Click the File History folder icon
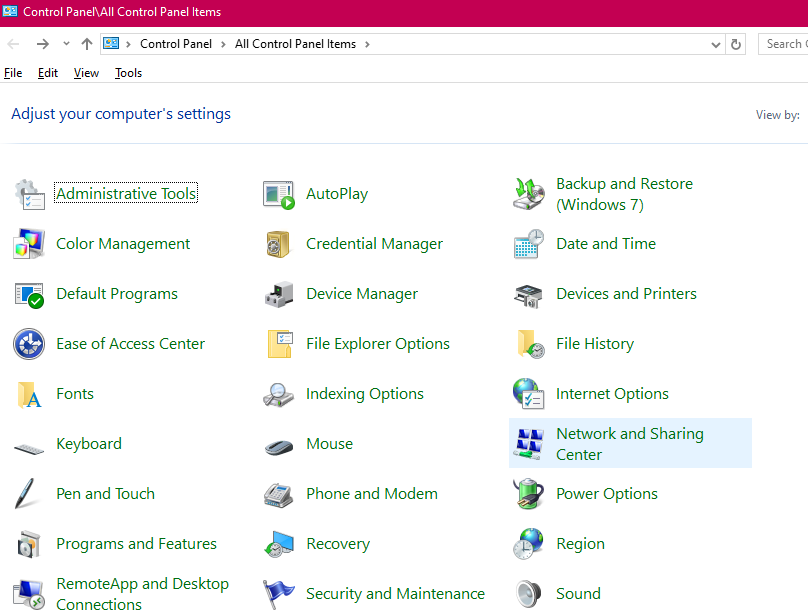The width and height of the screenshot is (808, 612). (530, 344)
